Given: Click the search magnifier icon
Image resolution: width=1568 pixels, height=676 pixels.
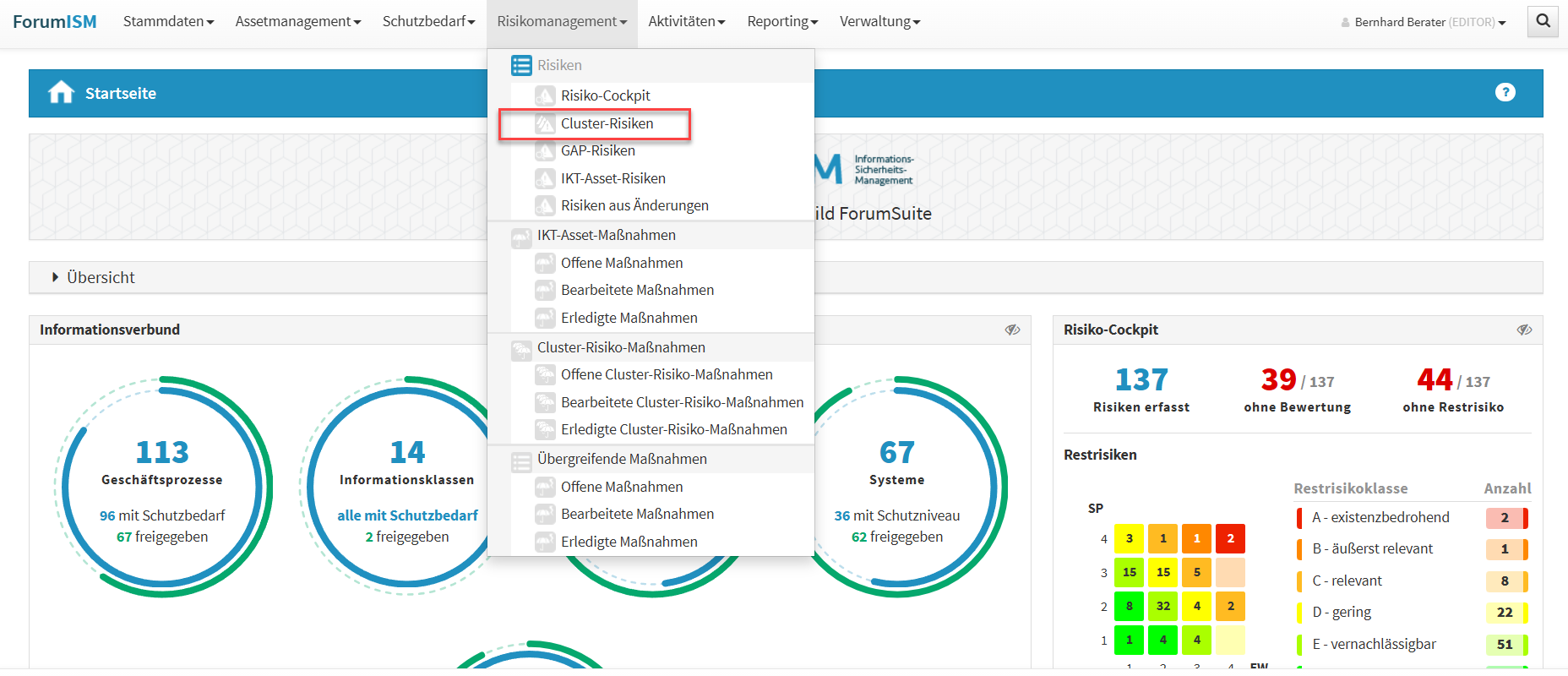Looking at the screenshot, I should (1543, 21).
